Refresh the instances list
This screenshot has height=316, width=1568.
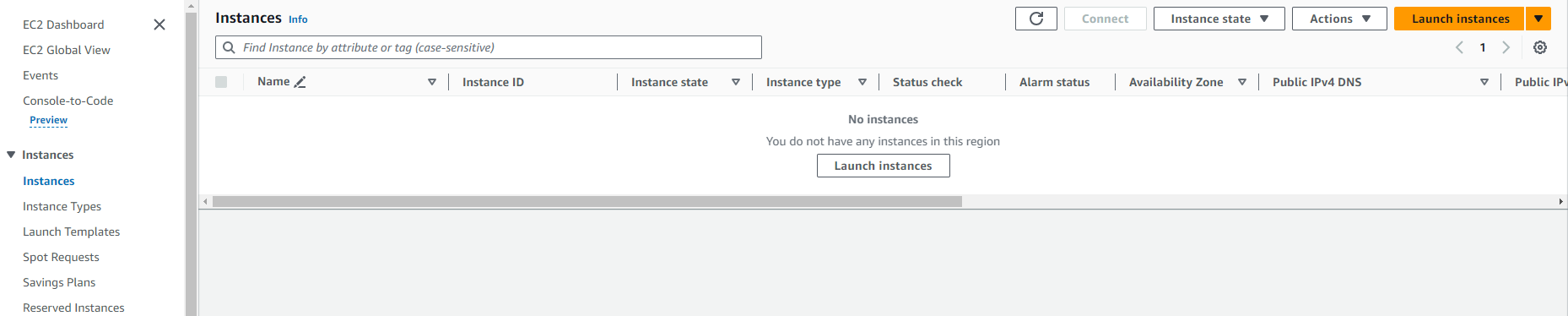(1035, 19)
